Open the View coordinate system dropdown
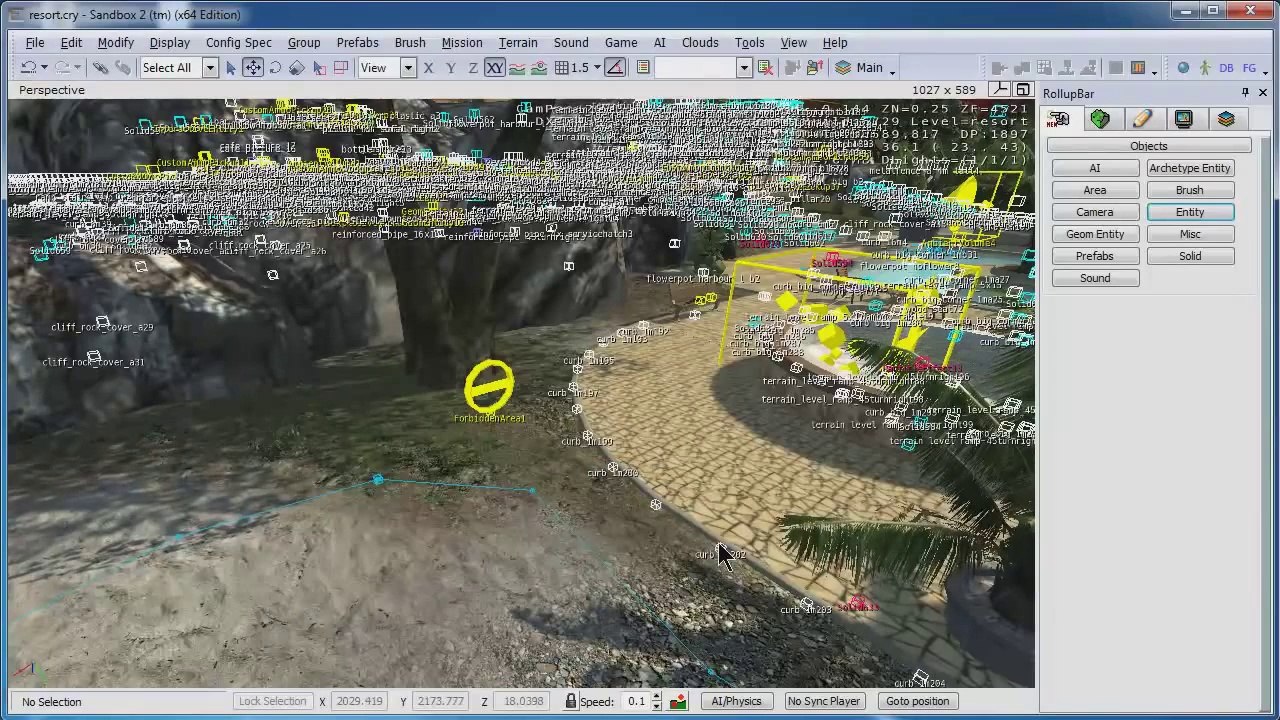This screenshot has width=1280, height=720. click(x=408, y=68)
